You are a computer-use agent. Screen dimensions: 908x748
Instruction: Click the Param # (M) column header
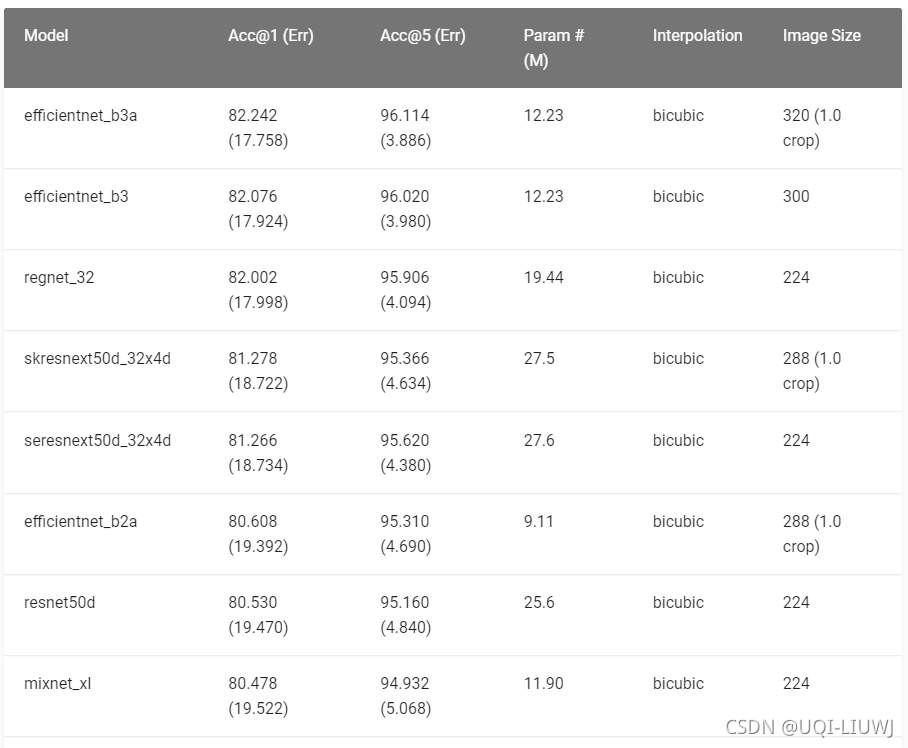click(554, 47)
